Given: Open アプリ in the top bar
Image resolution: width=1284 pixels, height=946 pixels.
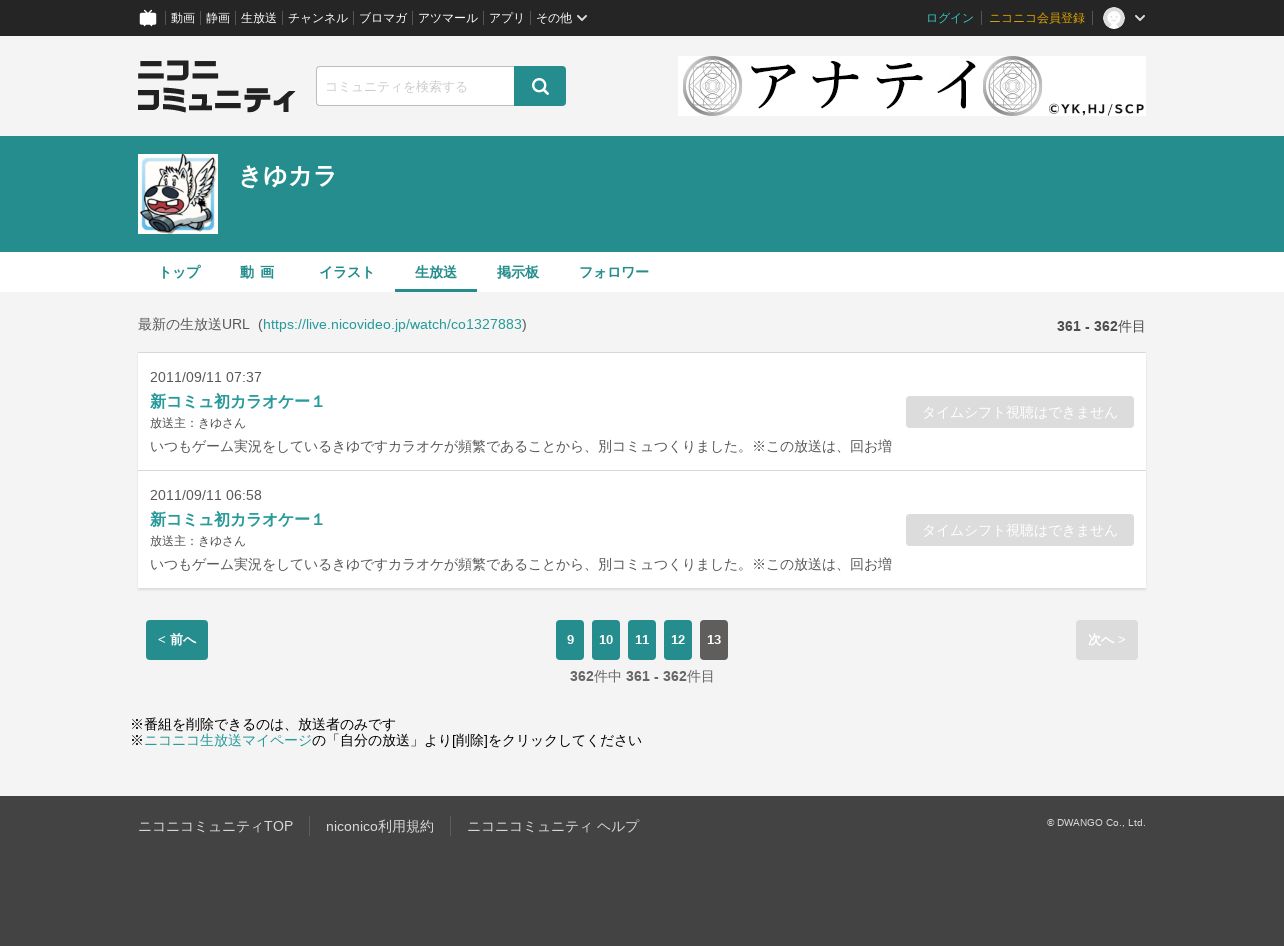Looking at the screenshot, I should coord(507,18).
